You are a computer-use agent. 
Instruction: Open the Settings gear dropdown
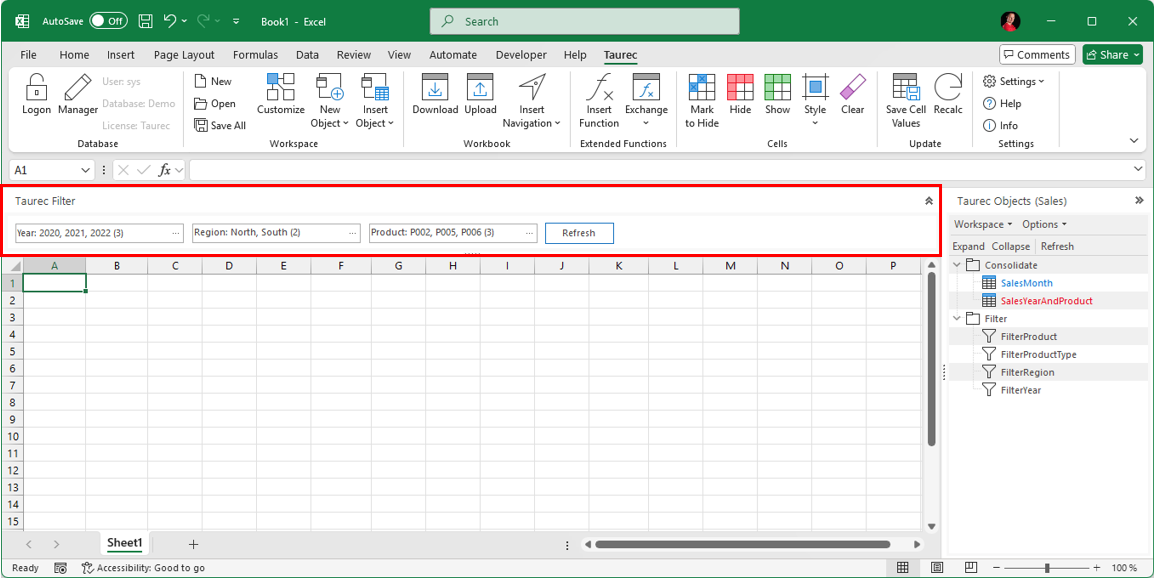coord(1013,82)
